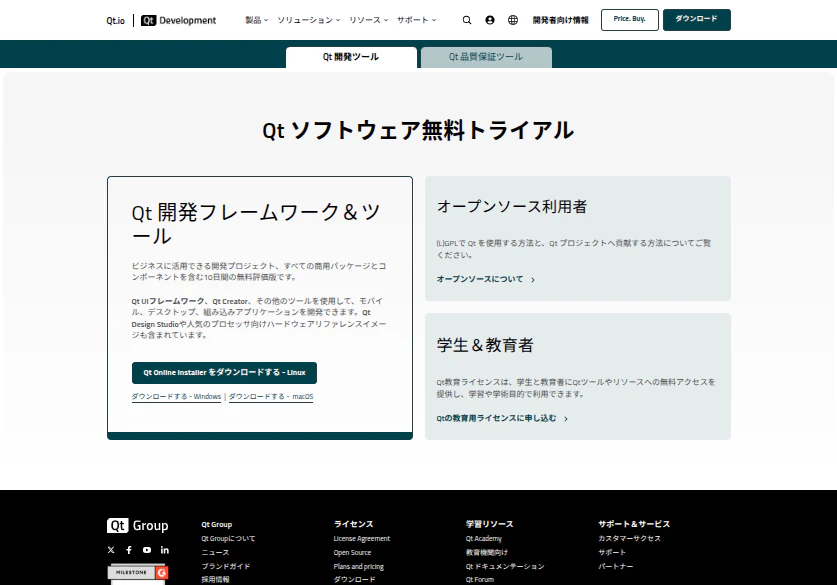Click ダウンロードする - Windows link

click(176, 397)
